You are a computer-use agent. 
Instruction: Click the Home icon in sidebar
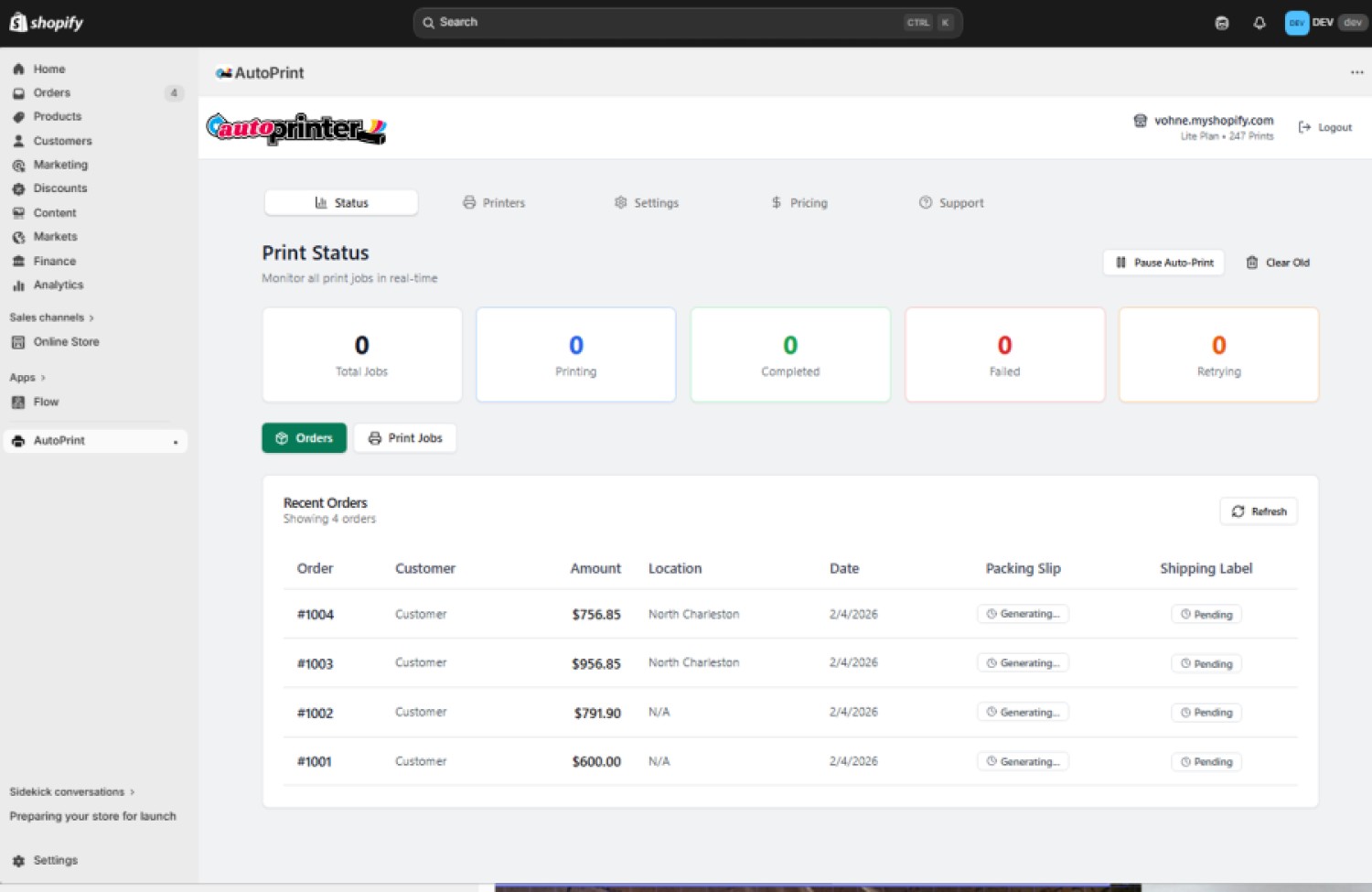pyautogui.click(x=18, y=69)
